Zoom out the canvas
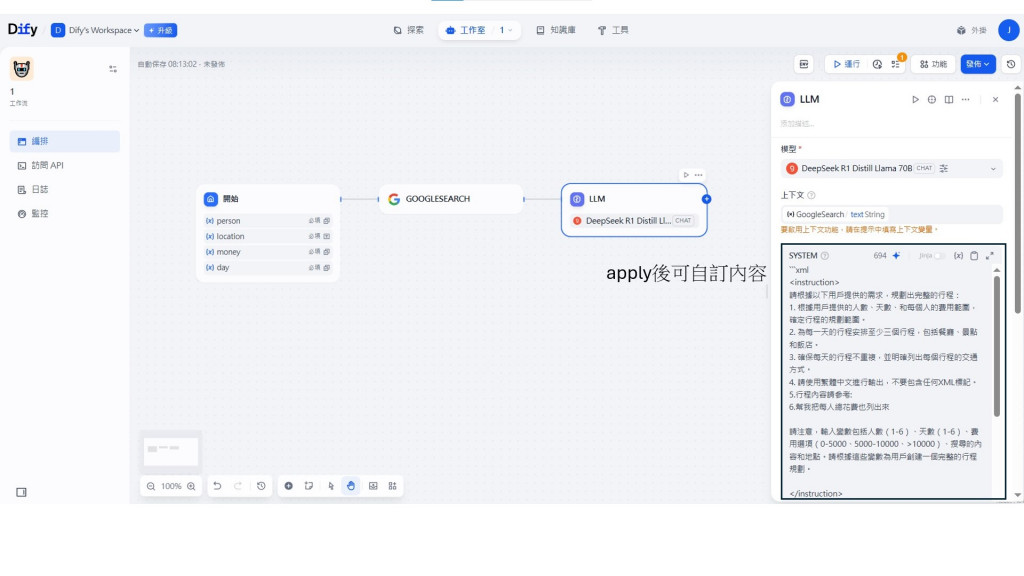This screenshot has height=576, width=1024. (x=151, y=487)
